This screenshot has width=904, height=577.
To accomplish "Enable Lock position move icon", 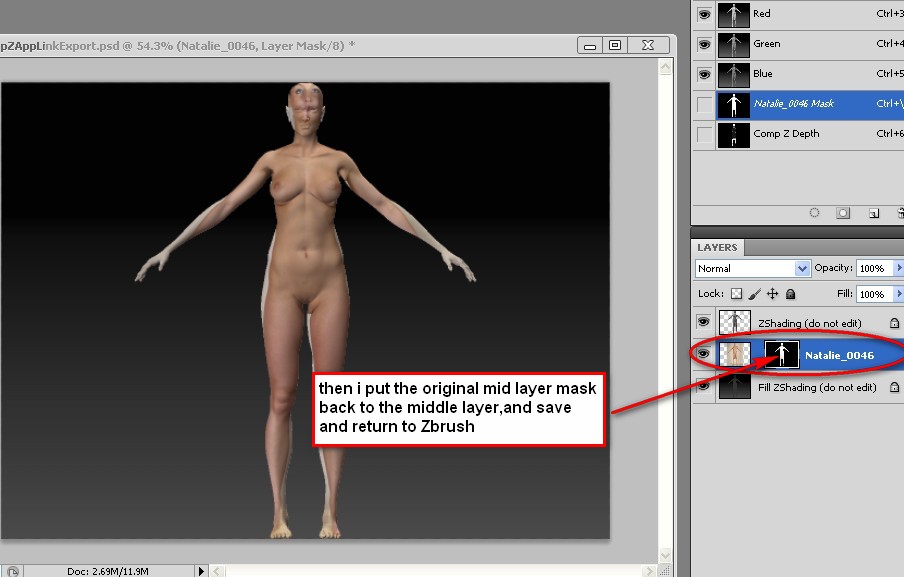I will pos(773,294).
